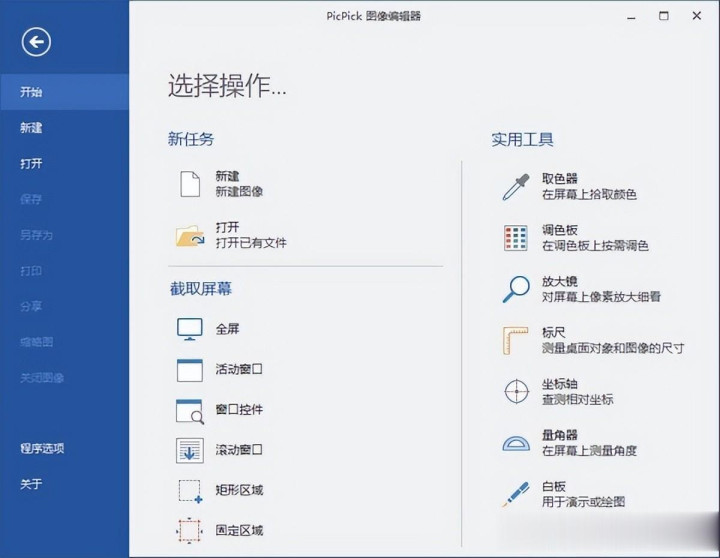This screenshot has height=558, width=720.
Task: Click the 窗口控件 label
Action: tap(239, 409)
